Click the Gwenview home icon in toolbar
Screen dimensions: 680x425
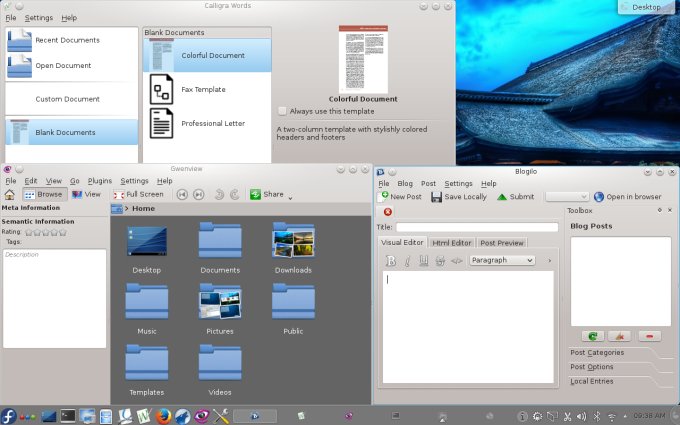pyautogui.click(x=10, y=194)
